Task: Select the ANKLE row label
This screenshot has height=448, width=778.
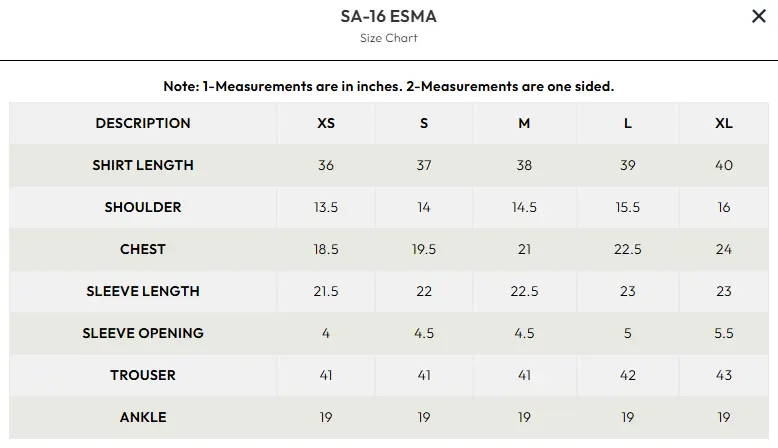Action: click(143, 417)
